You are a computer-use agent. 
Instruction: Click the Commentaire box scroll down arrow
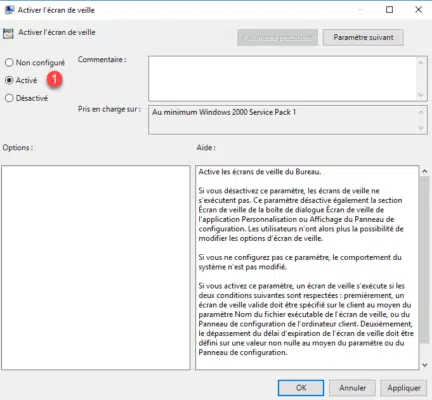click(x=421, y=95)
